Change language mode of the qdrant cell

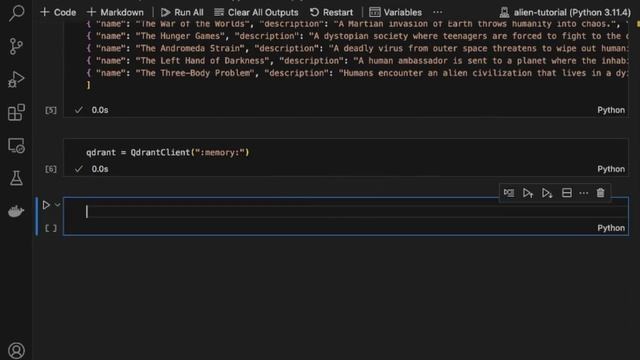coord(611,169)
